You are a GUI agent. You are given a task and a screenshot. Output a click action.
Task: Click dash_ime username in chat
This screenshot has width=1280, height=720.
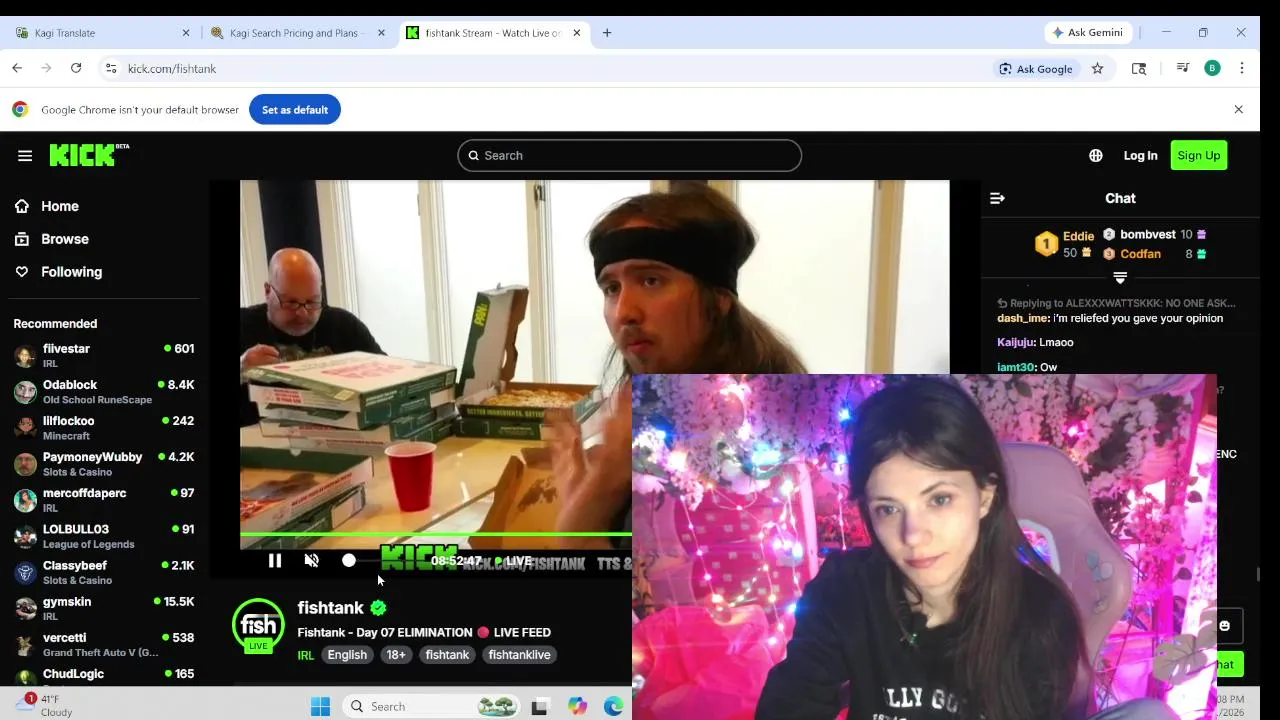1022,318
